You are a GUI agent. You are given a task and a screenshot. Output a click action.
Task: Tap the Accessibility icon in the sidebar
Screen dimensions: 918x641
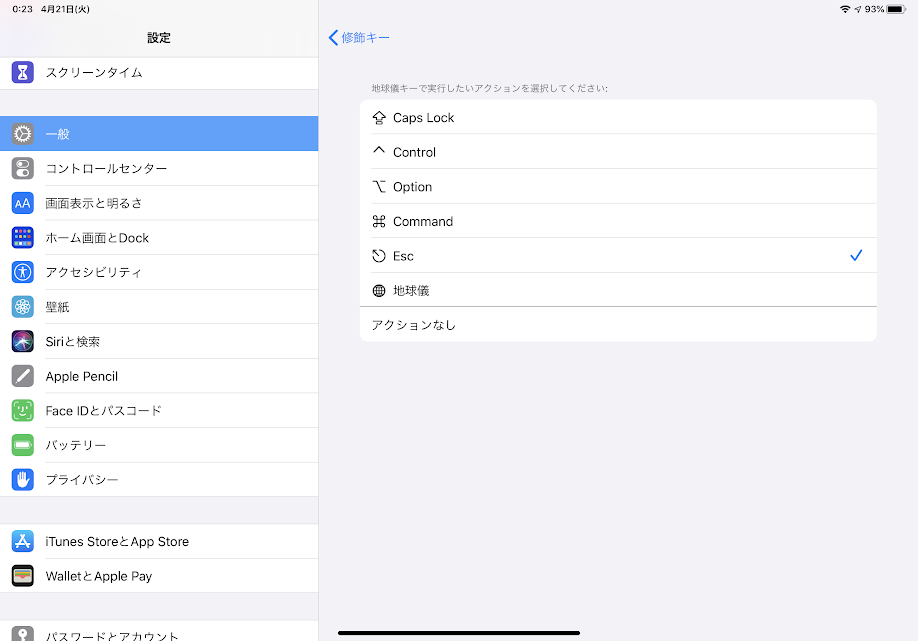[23, 272]
